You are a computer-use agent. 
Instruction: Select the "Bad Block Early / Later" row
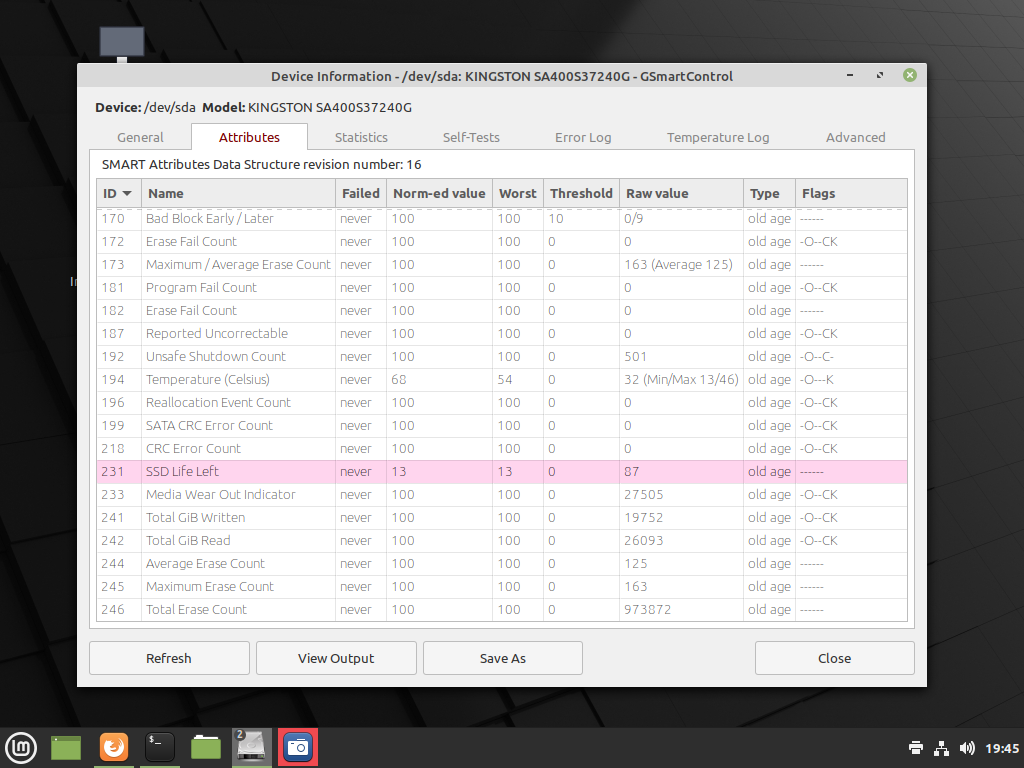502,219
